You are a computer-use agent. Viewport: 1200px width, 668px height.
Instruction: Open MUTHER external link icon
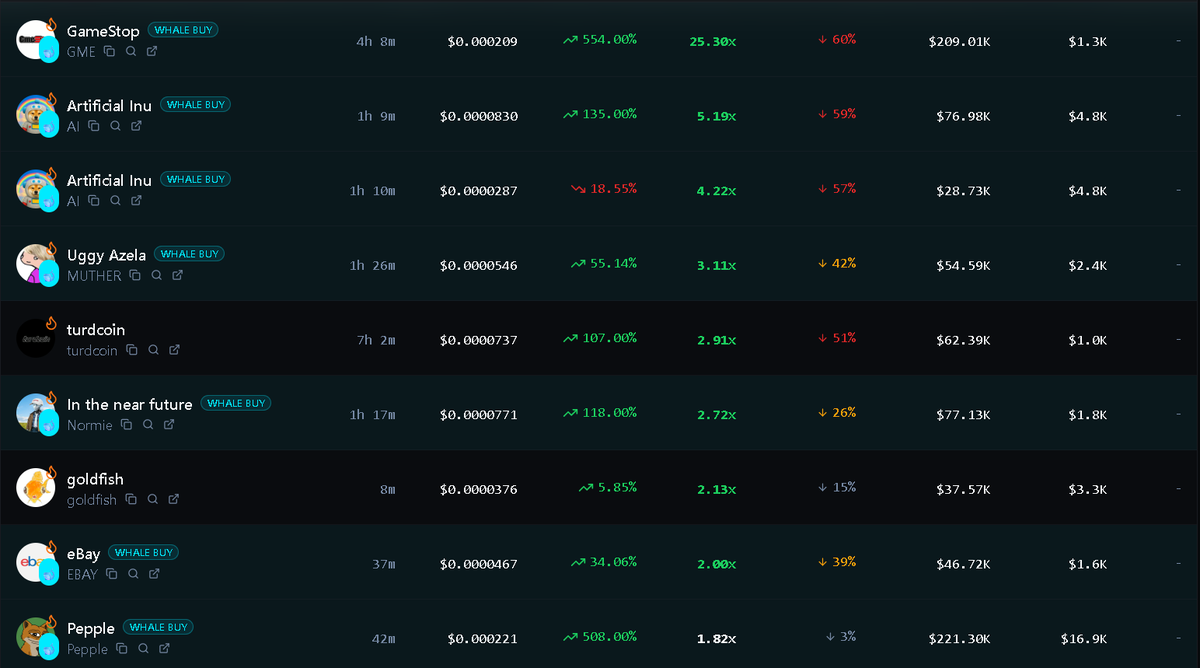pos(178,275)
